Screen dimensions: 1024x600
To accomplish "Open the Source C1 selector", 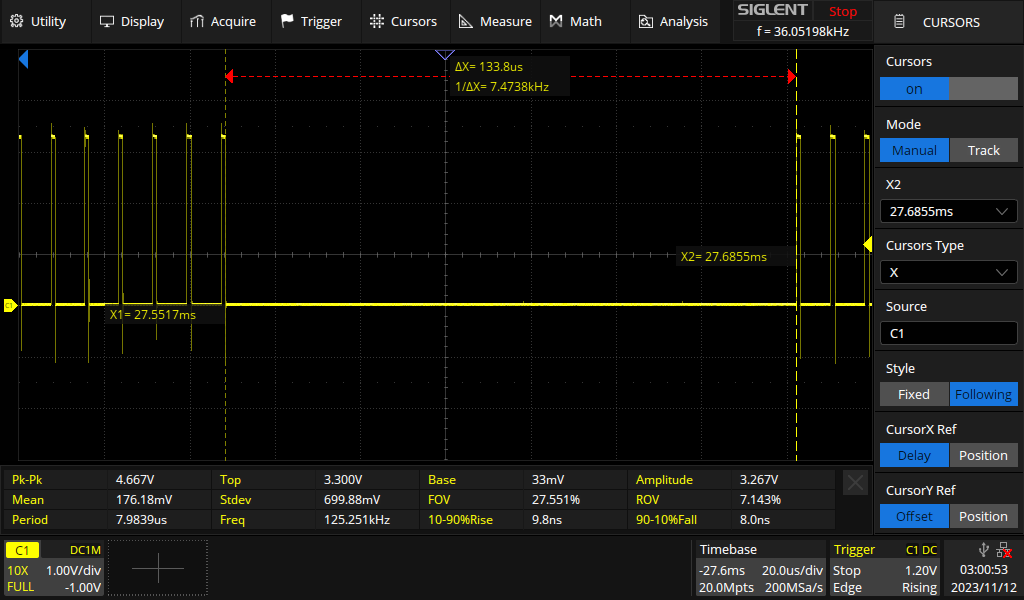I will [948, 334].
